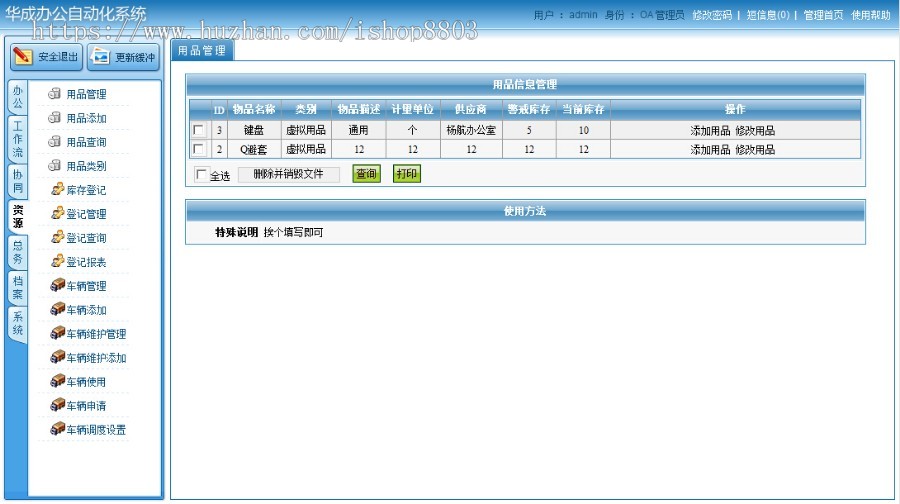Screen dimensions: 900x504
Task: Click the 删除并销毁文件 button
Action: pyautogui.click(x=289, y=174)
